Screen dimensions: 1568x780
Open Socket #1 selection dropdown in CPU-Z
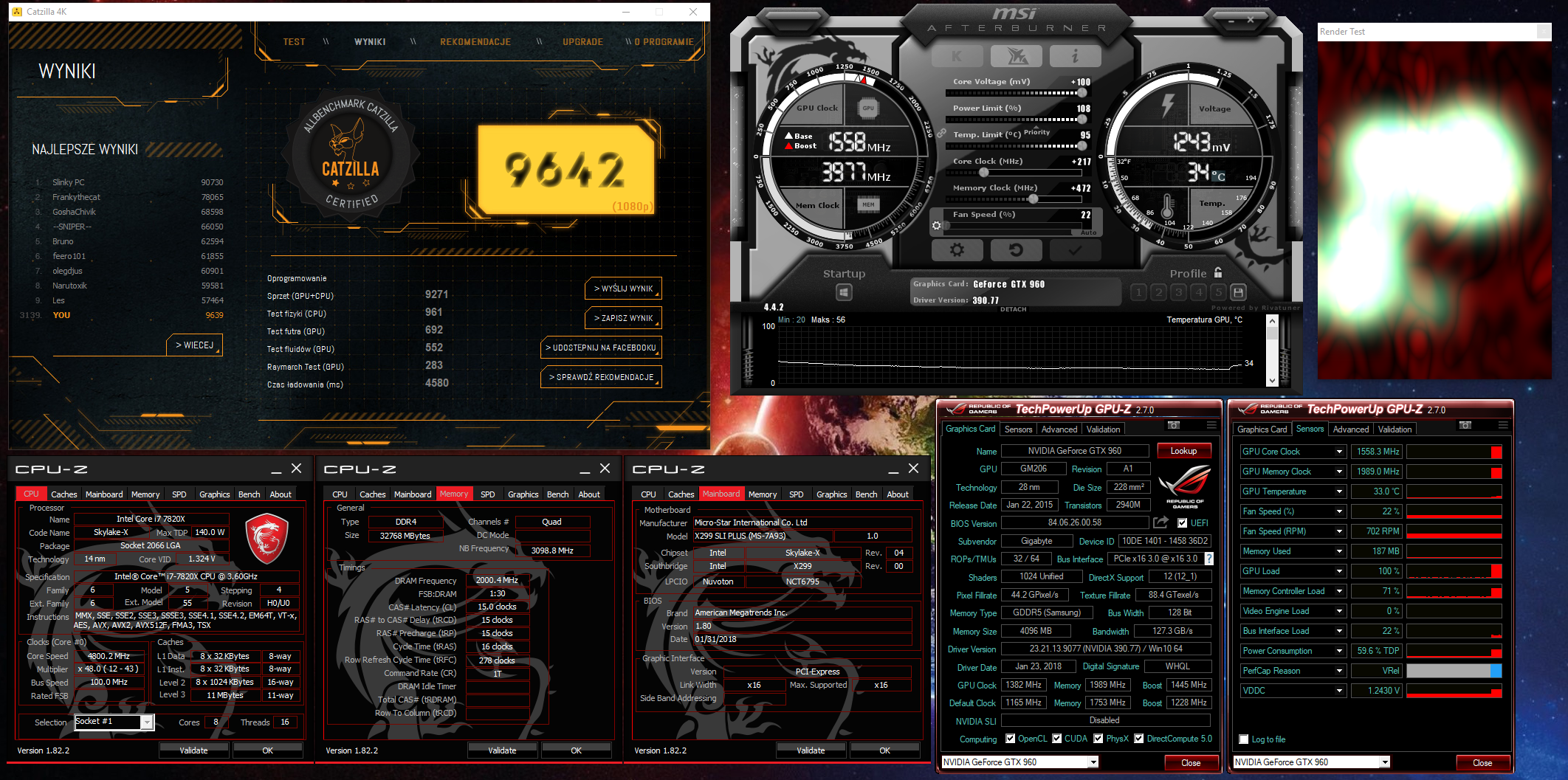tap(147, 722)
